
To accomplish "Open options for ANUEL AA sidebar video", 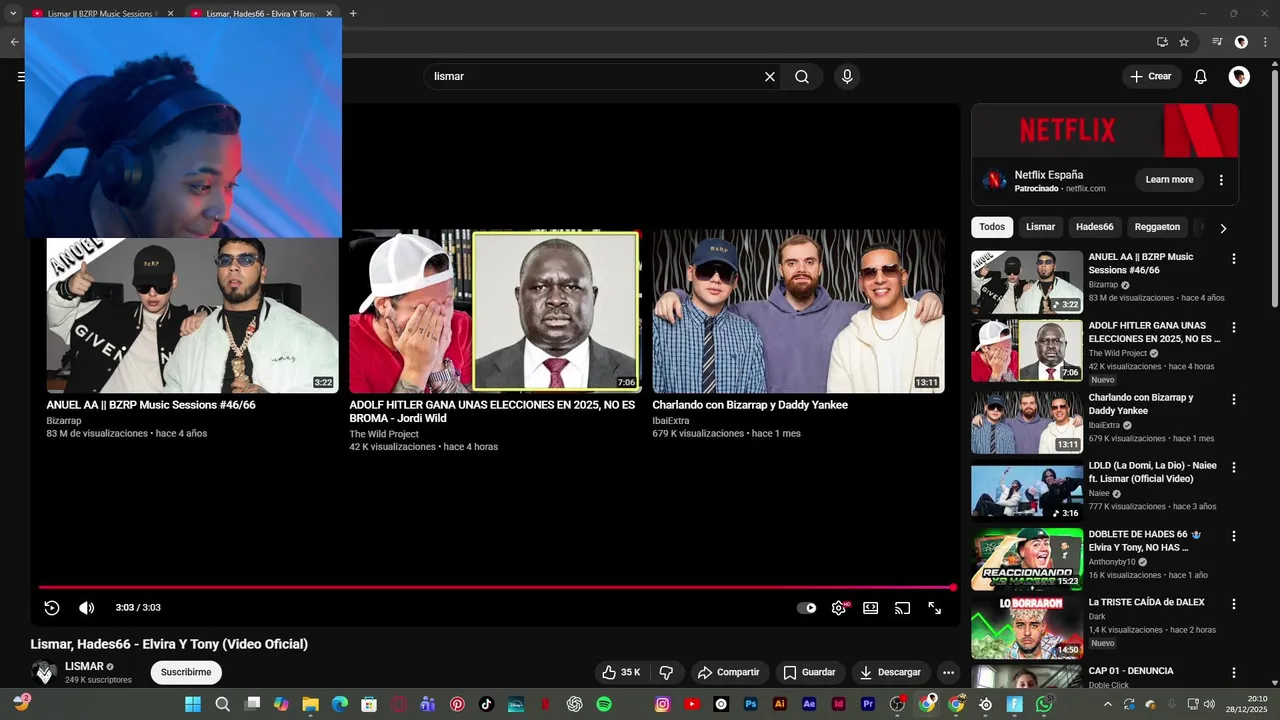I will click(x=1233, y=259).
